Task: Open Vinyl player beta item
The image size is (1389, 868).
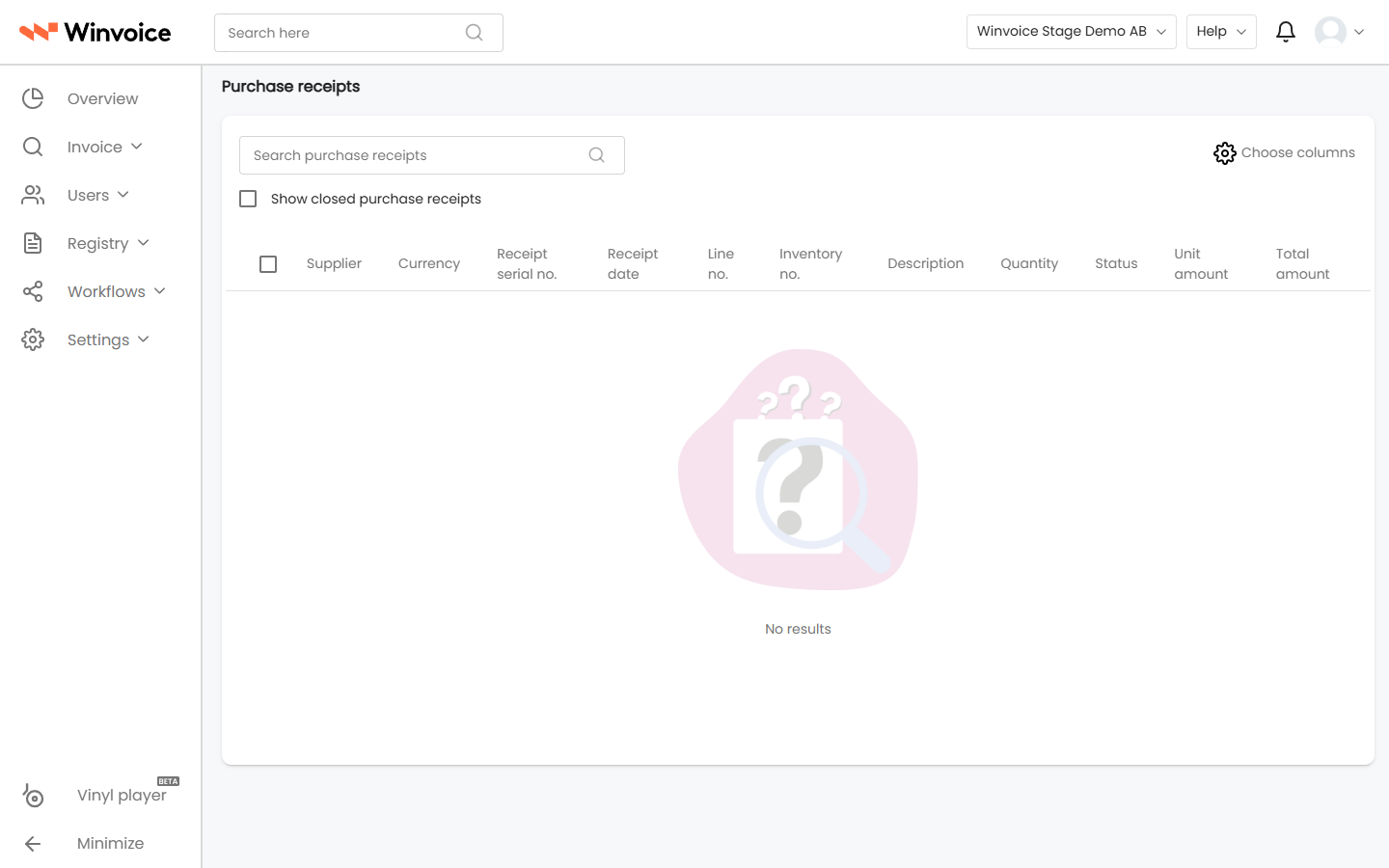Action: pyautogui.click(x=122, y=795)
